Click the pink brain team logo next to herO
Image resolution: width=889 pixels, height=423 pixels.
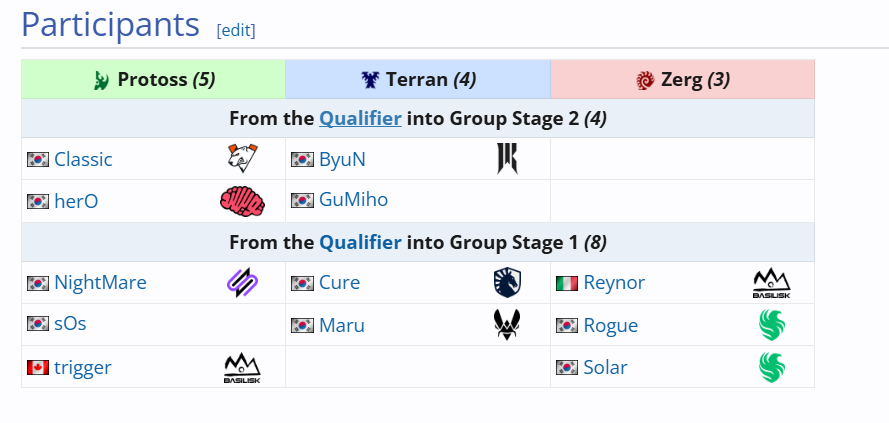click(x=243, y=201)
